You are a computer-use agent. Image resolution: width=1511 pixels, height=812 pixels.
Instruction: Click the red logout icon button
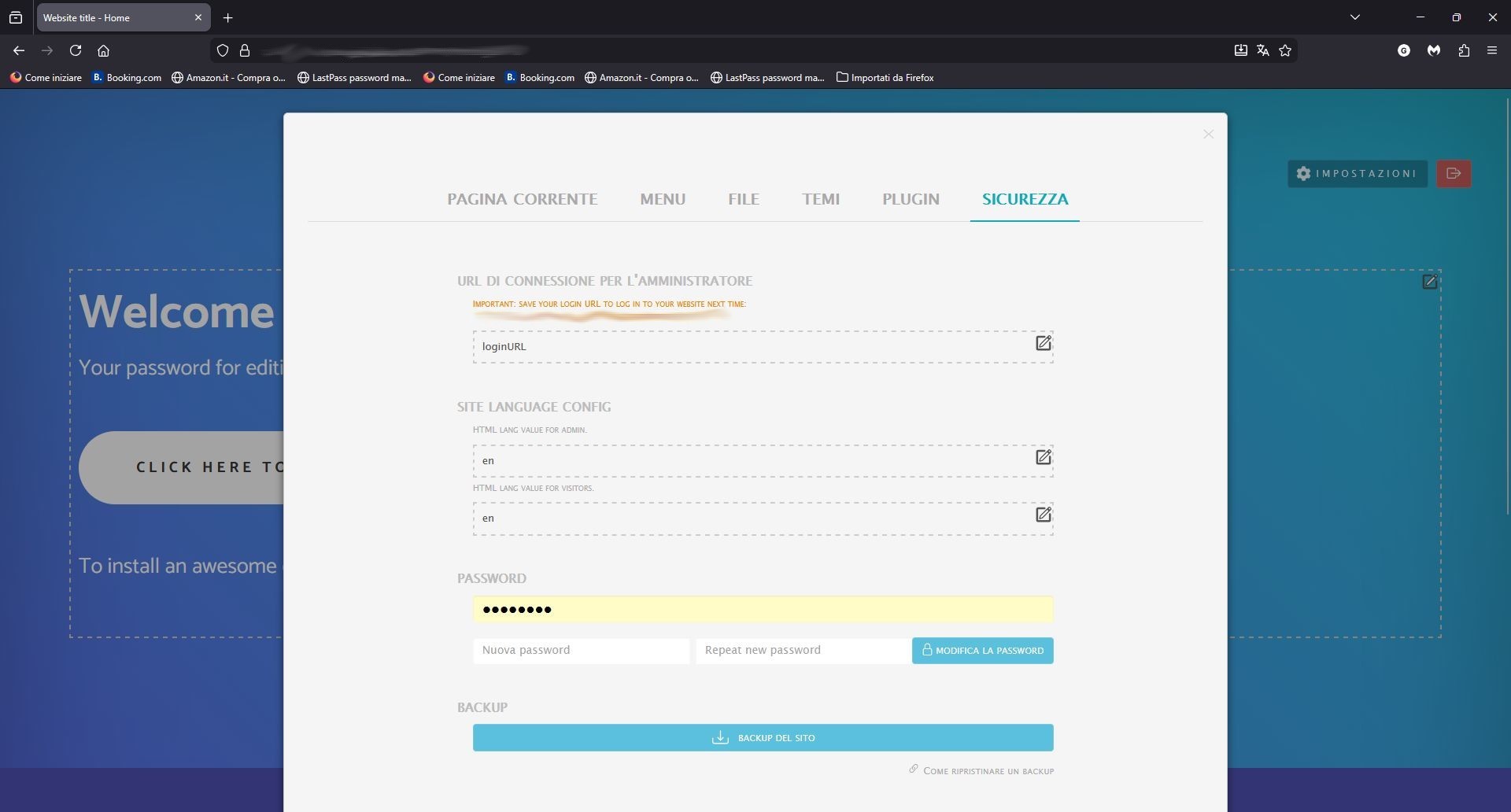coord(1454,173)
